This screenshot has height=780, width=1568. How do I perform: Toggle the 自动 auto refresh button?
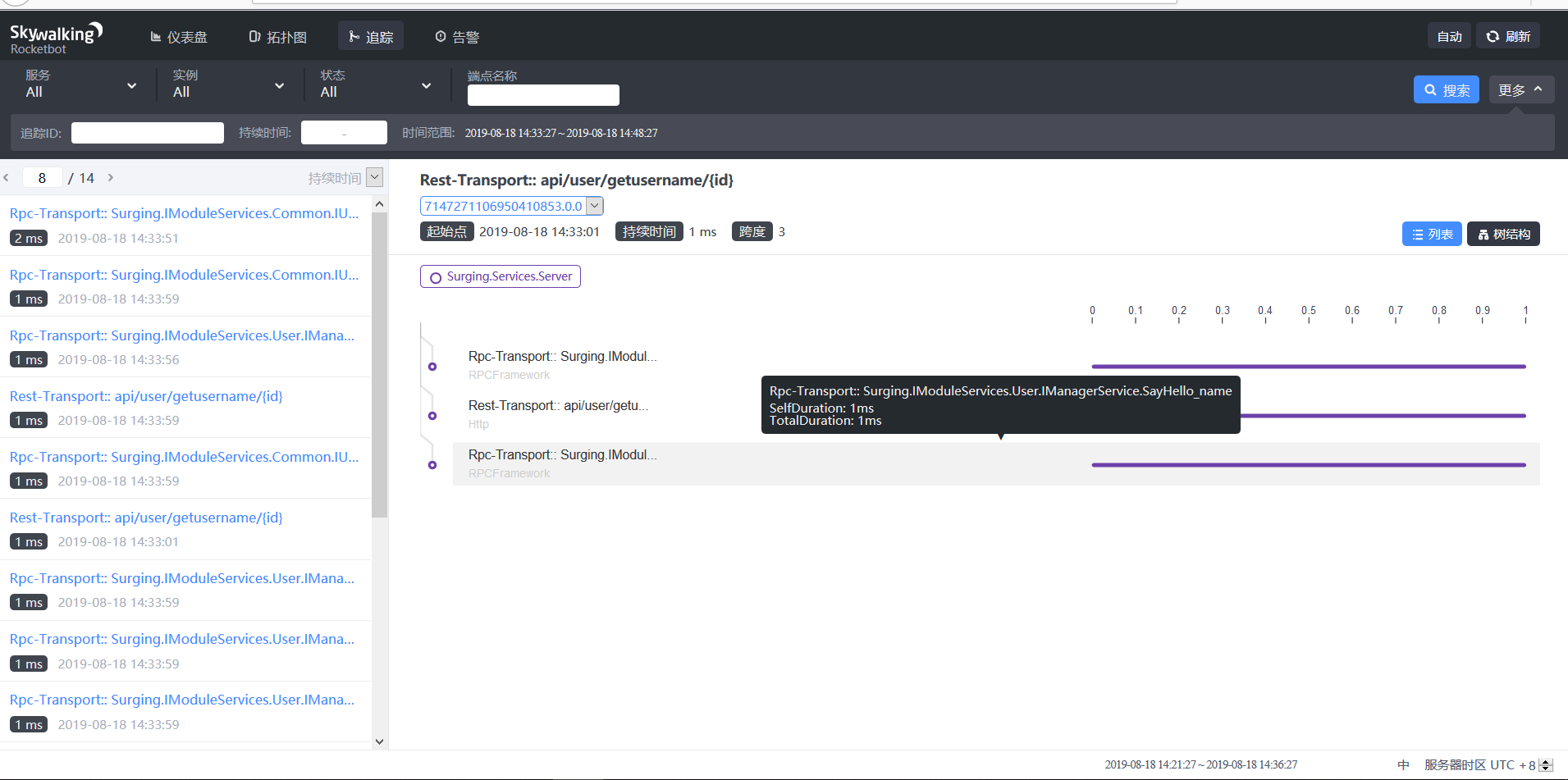(x=1449, y=36)
